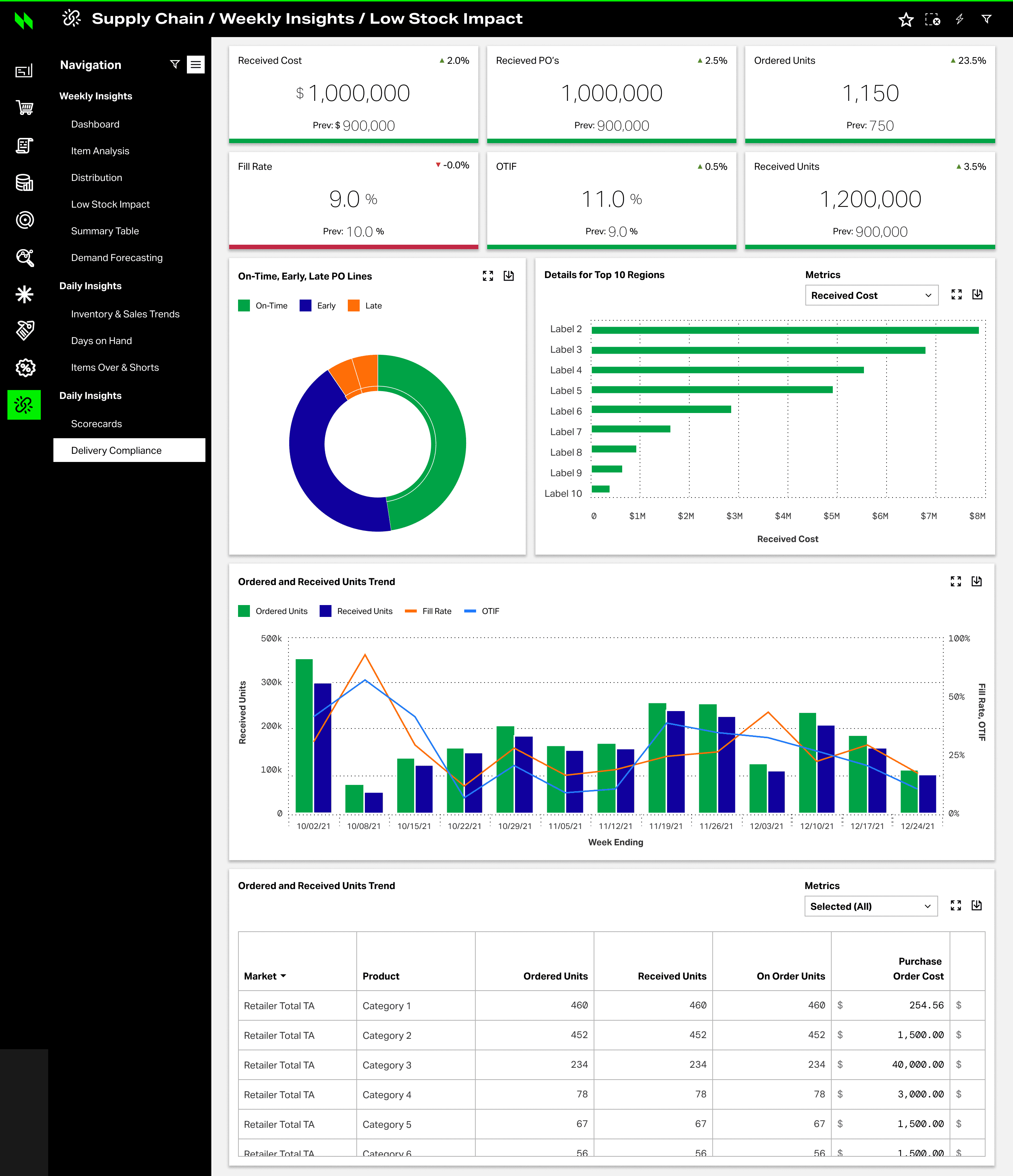Viewport: 1013px width, 1176px height.
Task: Sort by the Market column arrow
Action: tap(283, 976)
